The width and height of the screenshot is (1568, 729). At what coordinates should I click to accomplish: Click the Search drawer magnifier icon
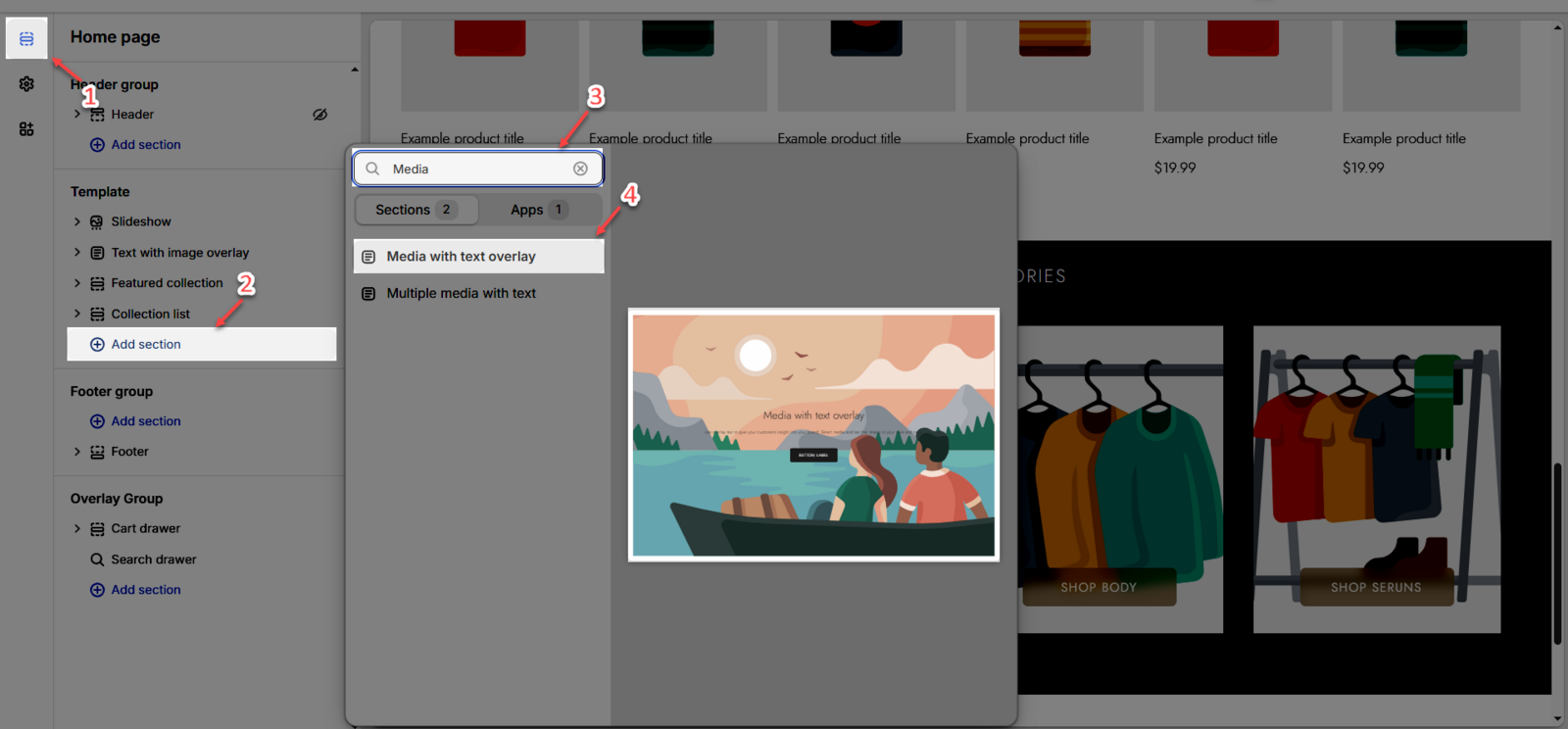[x=97, y=559]
